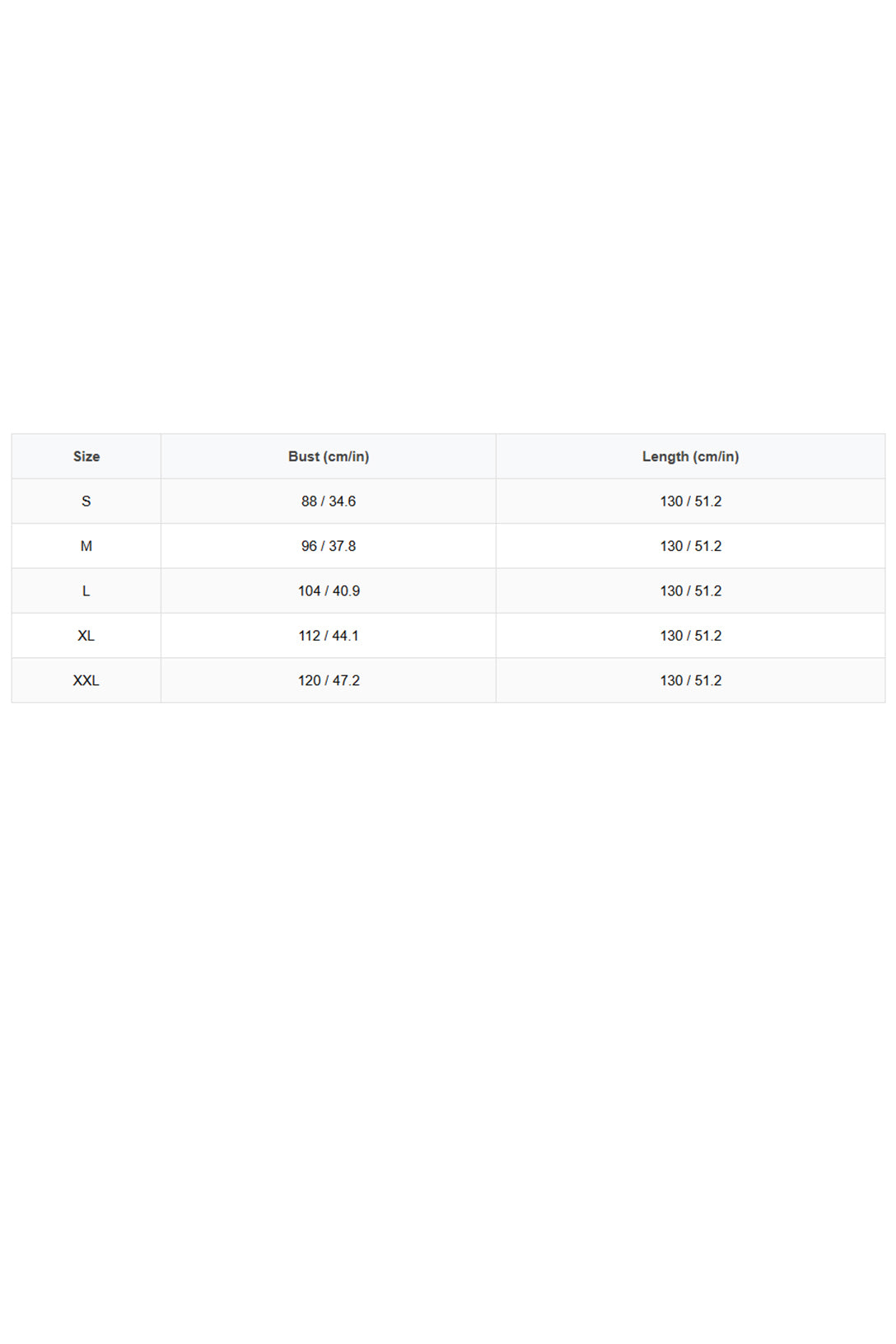
Task: Click the 120 / 47.2 bust value
Action: tap(329, 680)
